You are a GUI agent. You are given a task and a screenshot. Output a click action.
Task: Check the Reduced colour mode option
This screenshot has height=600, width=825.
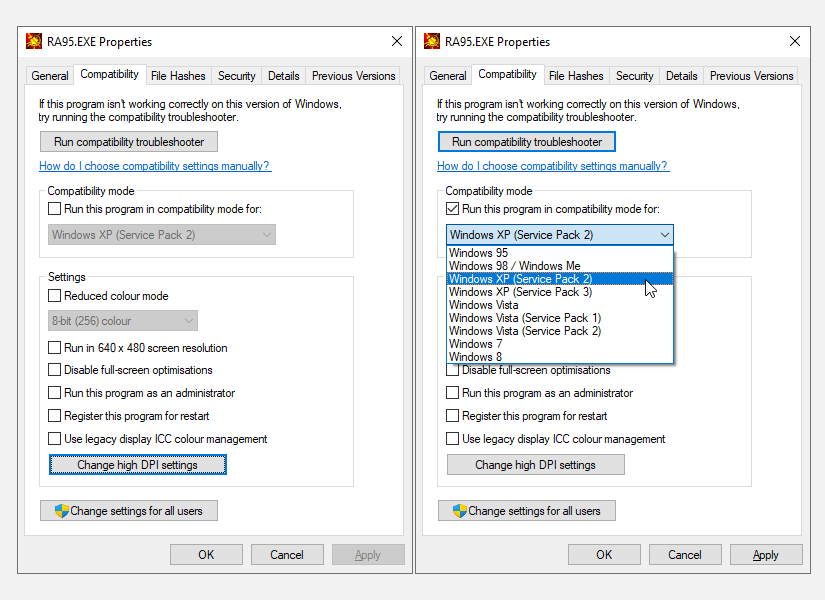(x=55, y=294)
